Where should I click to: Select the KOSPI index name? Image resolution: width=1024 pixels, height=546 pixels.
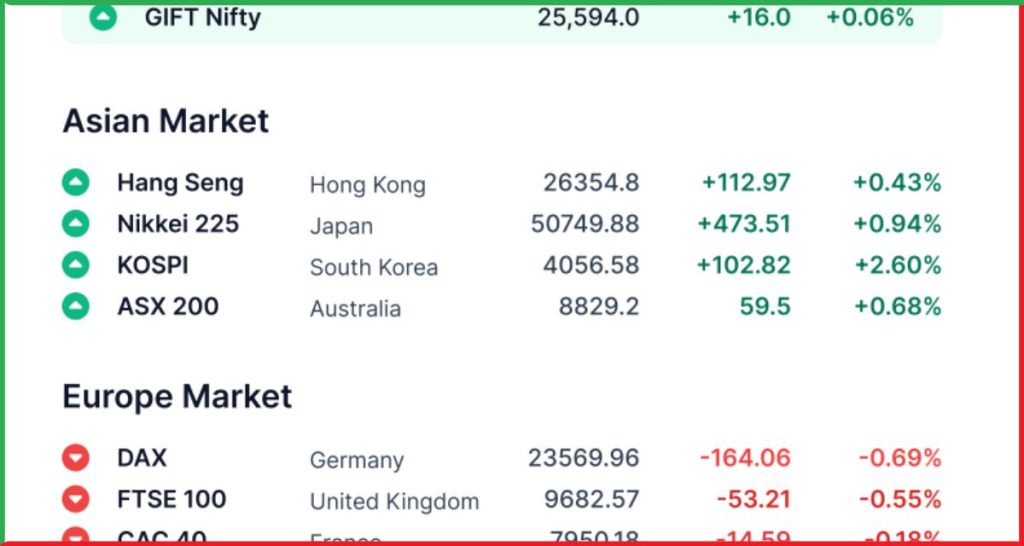(153, 265)
